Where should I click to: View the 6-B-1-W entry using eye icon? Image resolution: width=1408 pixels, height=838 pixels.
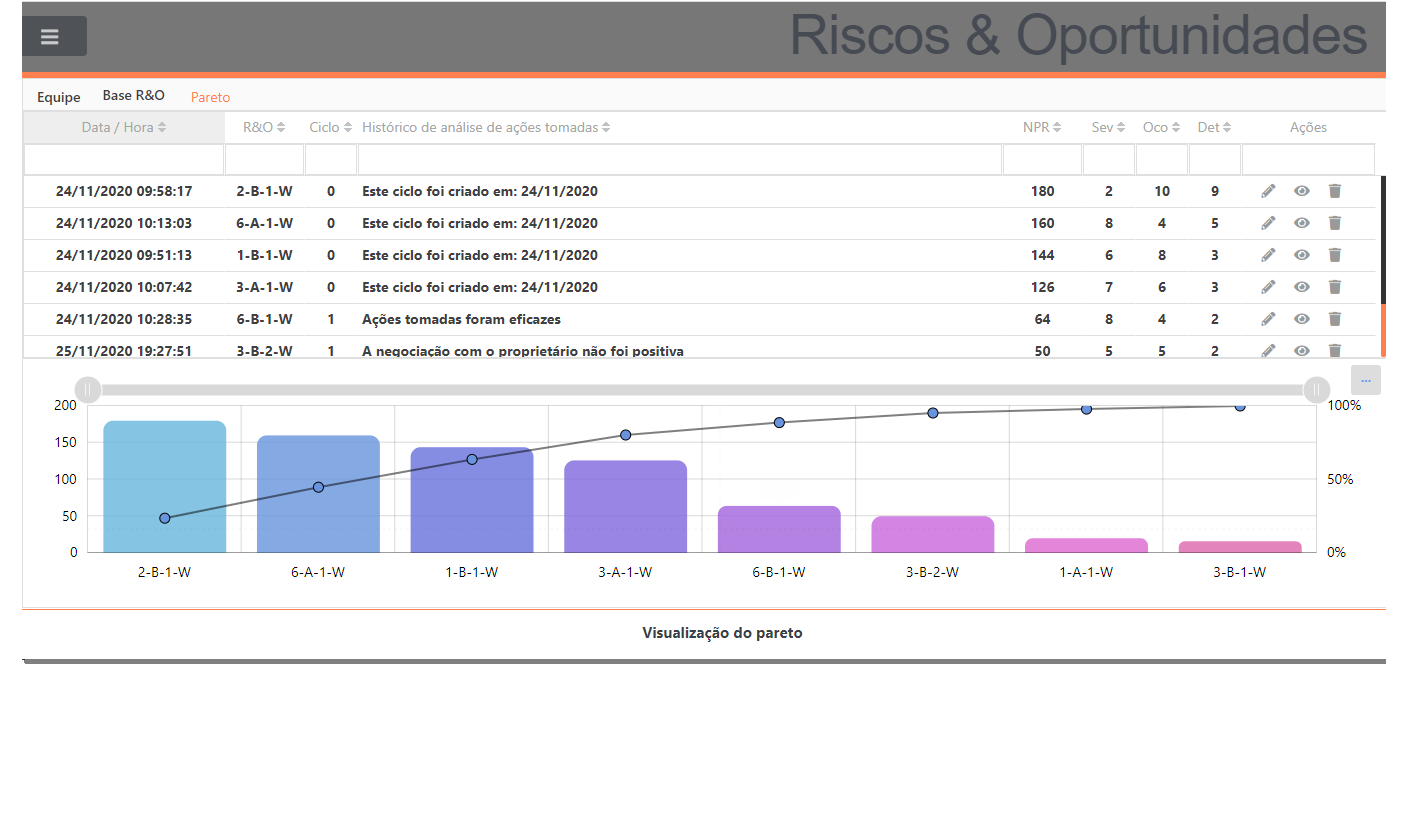pyautogui.click(x=1301, y=319)
